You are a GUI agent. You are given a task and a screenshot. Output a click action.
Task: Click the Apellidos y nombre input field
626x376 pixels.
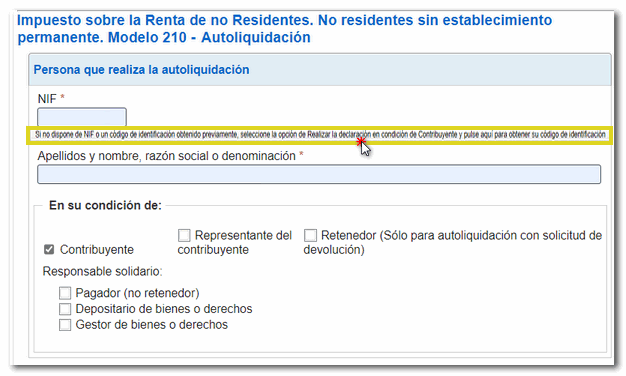[x=319, y=174]
